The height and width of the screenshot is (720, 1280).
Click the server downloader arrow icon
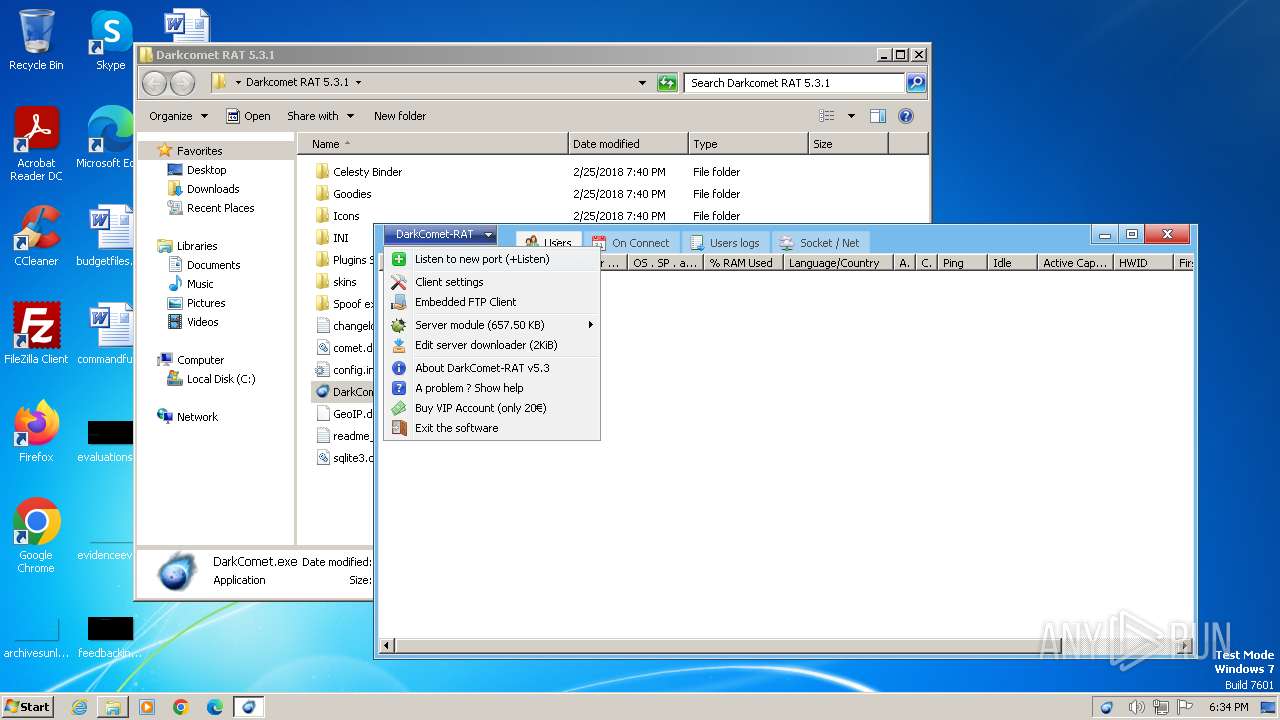click(399, 345)
